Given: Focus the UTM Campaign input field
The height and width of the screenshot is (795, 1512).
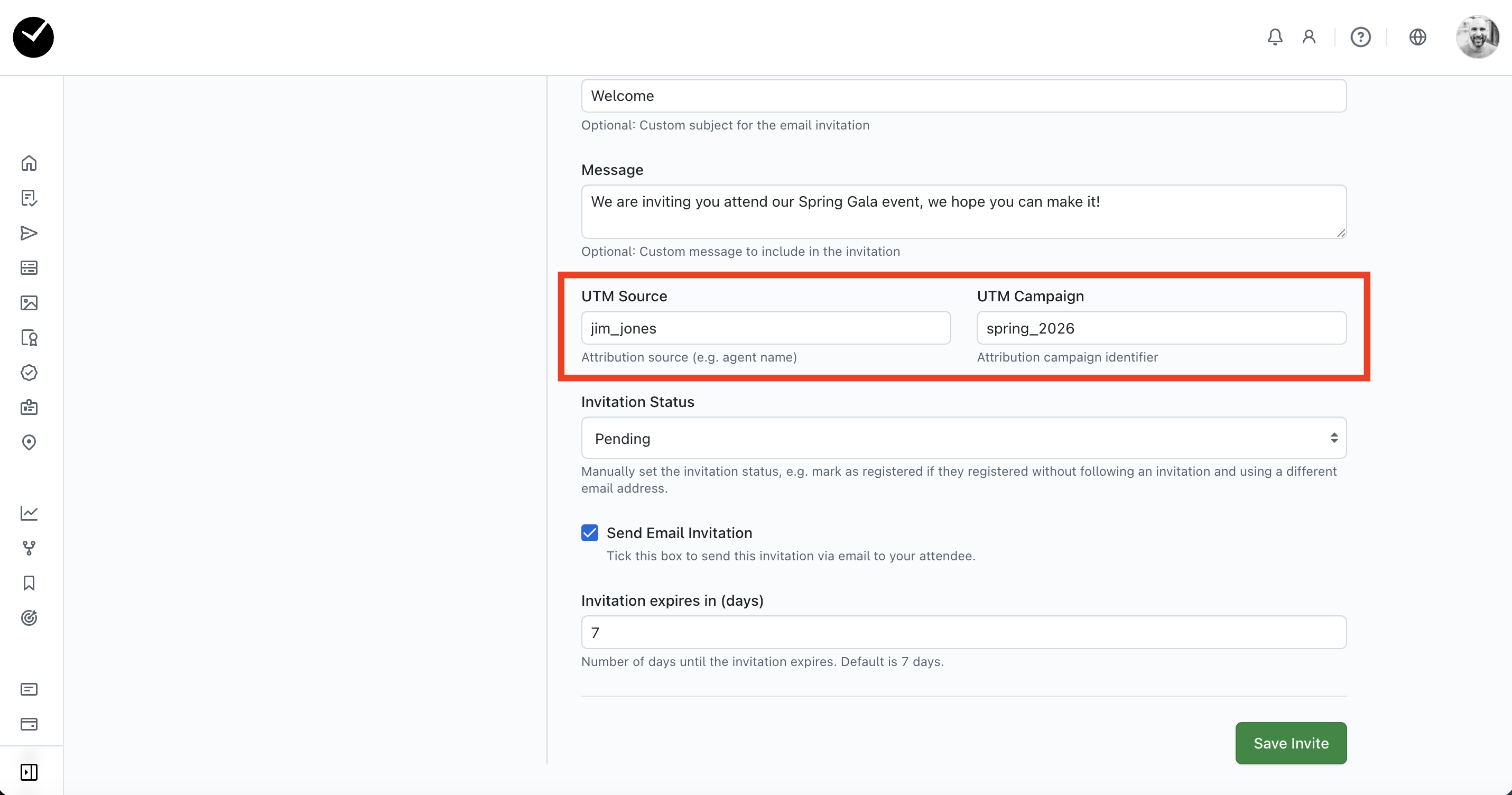Looking at the screenshot, I should pos(1161,328).
